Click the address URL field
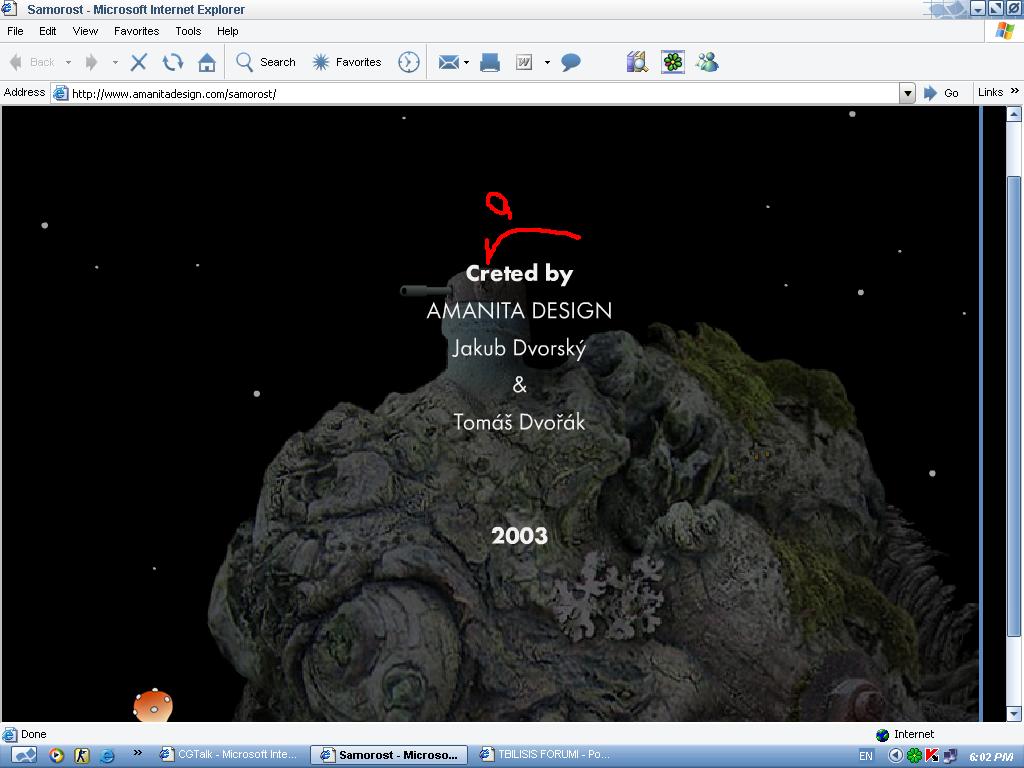This screenshot has width=1024, height=768. point(480,93)
